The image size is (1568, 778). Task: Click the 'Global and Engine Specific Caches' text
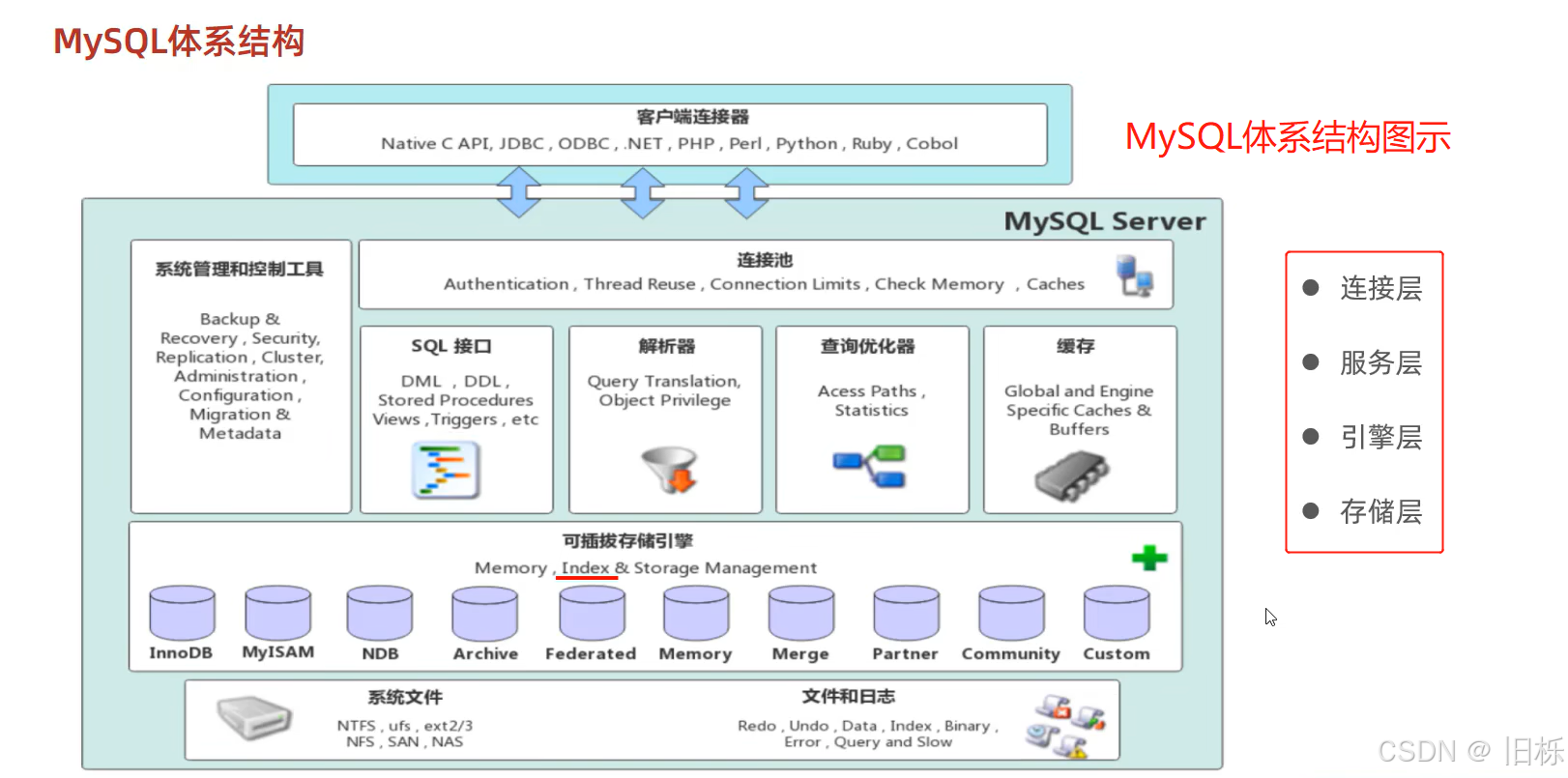1079,410
